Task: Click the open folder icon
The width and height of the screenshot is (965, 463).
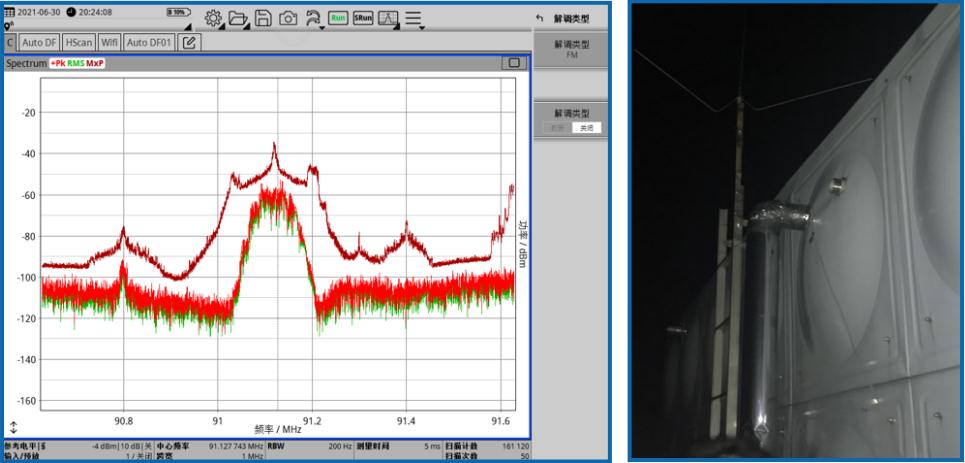Action: point(238,18)
